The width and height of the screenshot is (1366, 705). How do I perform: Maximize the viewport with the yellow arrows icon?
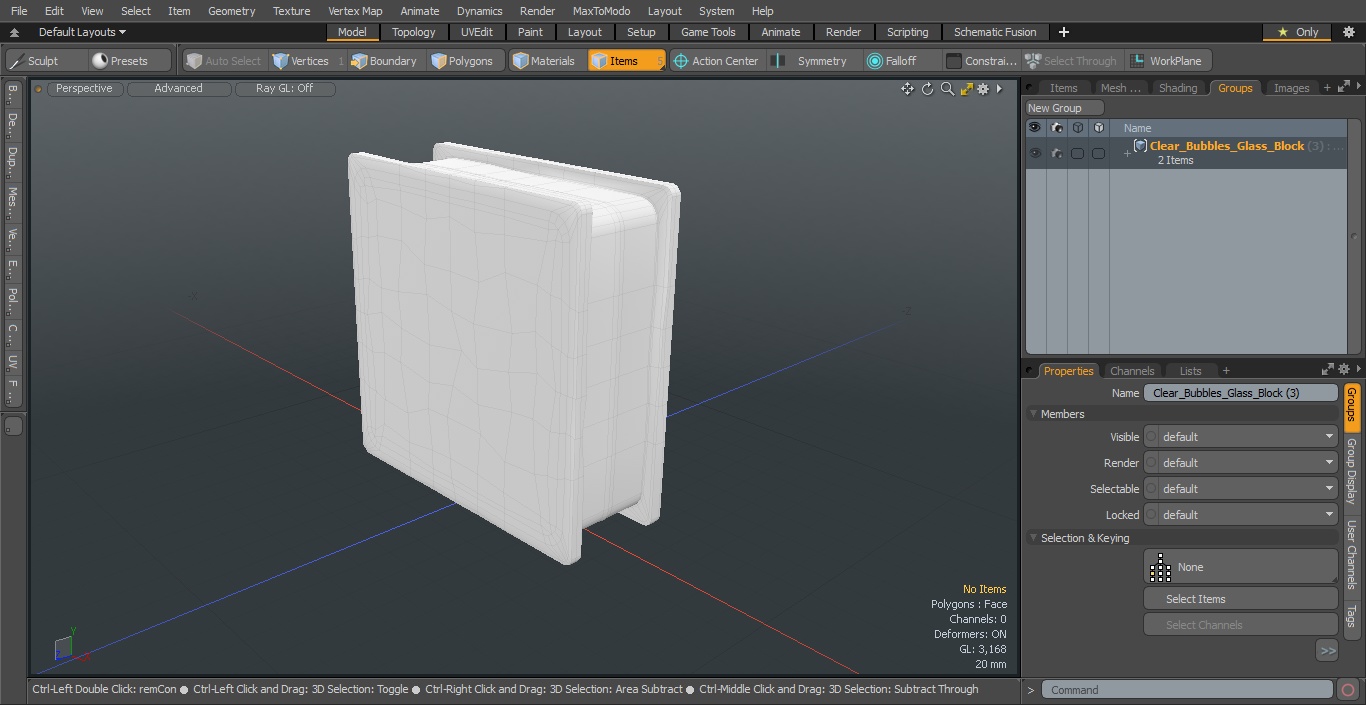tap(966, 89)
